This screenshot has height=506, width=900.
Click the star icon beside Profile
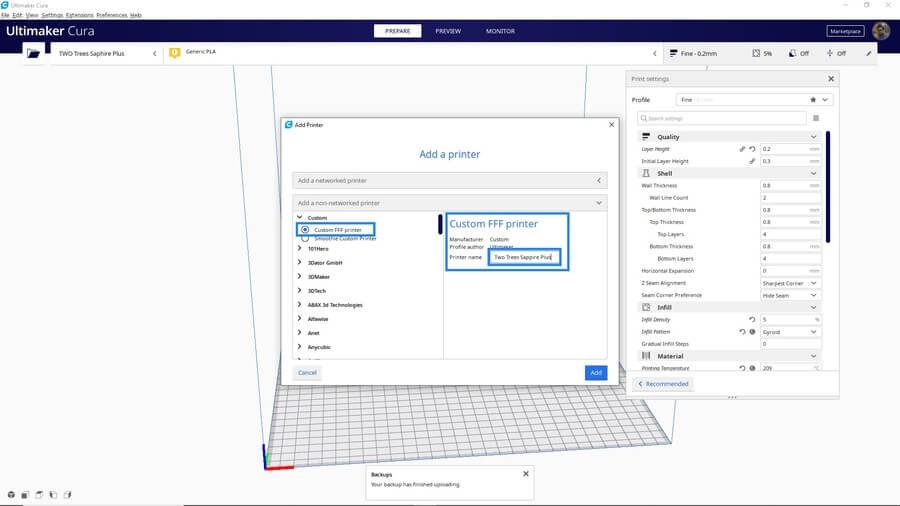click(812, 100)
